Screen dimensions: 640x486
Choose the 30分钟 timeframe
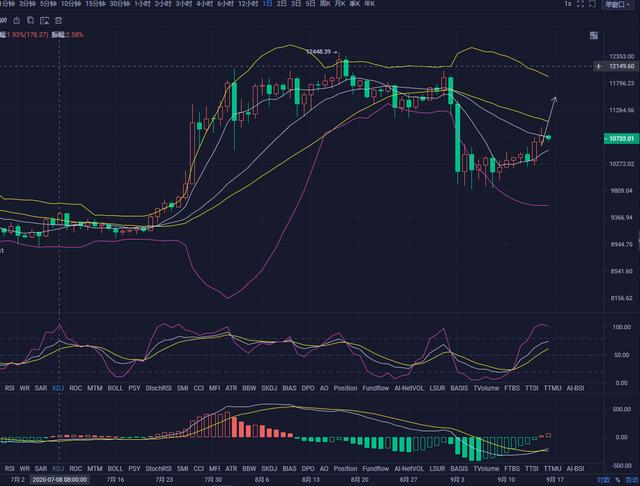[120, 4]
